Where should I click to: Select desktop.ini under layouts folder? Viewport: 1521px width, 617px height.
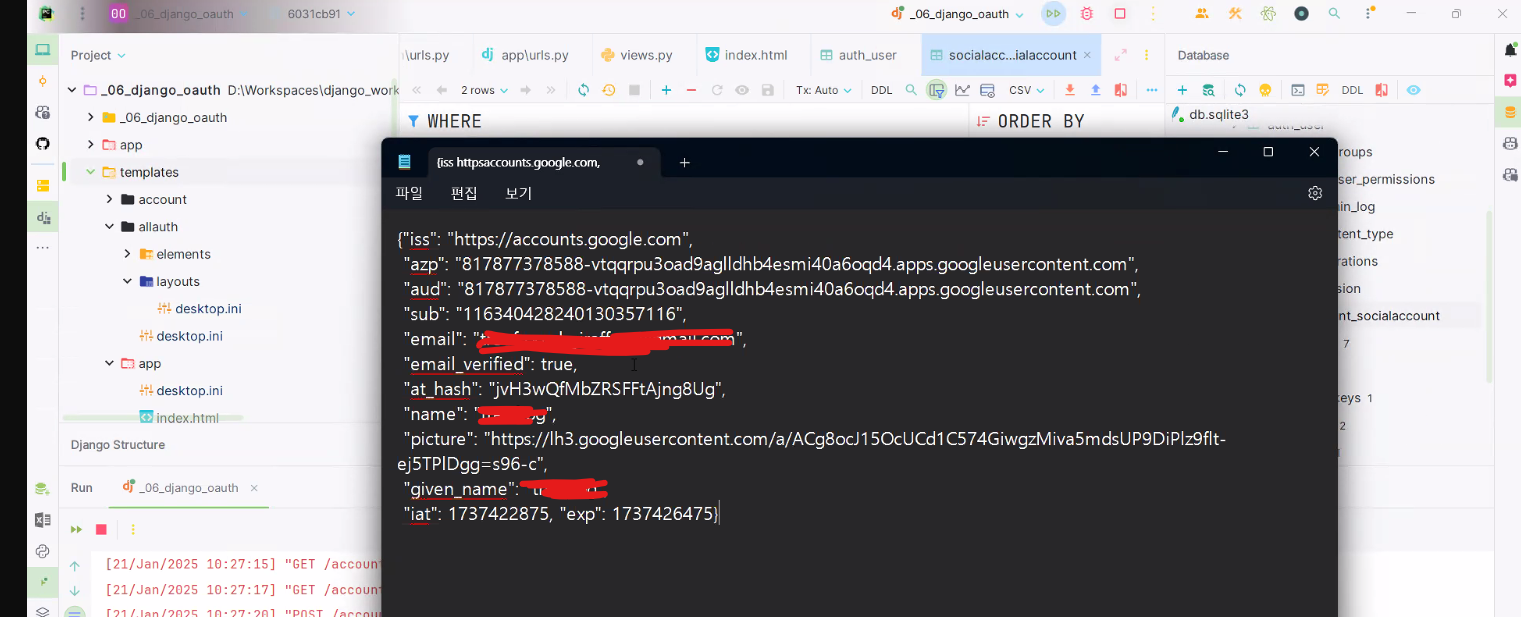coord(198,309)
